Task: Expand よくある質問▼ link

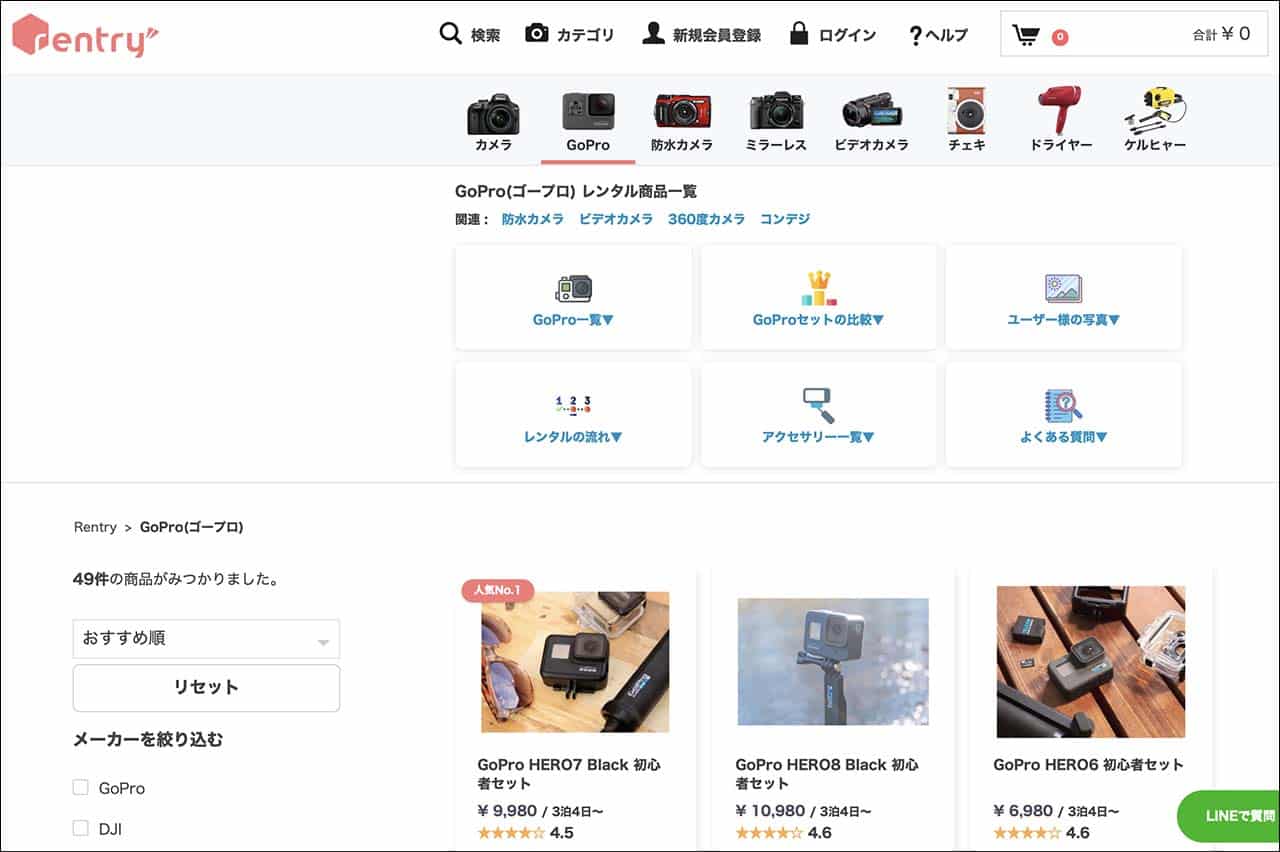Action: coord(1063,437)
